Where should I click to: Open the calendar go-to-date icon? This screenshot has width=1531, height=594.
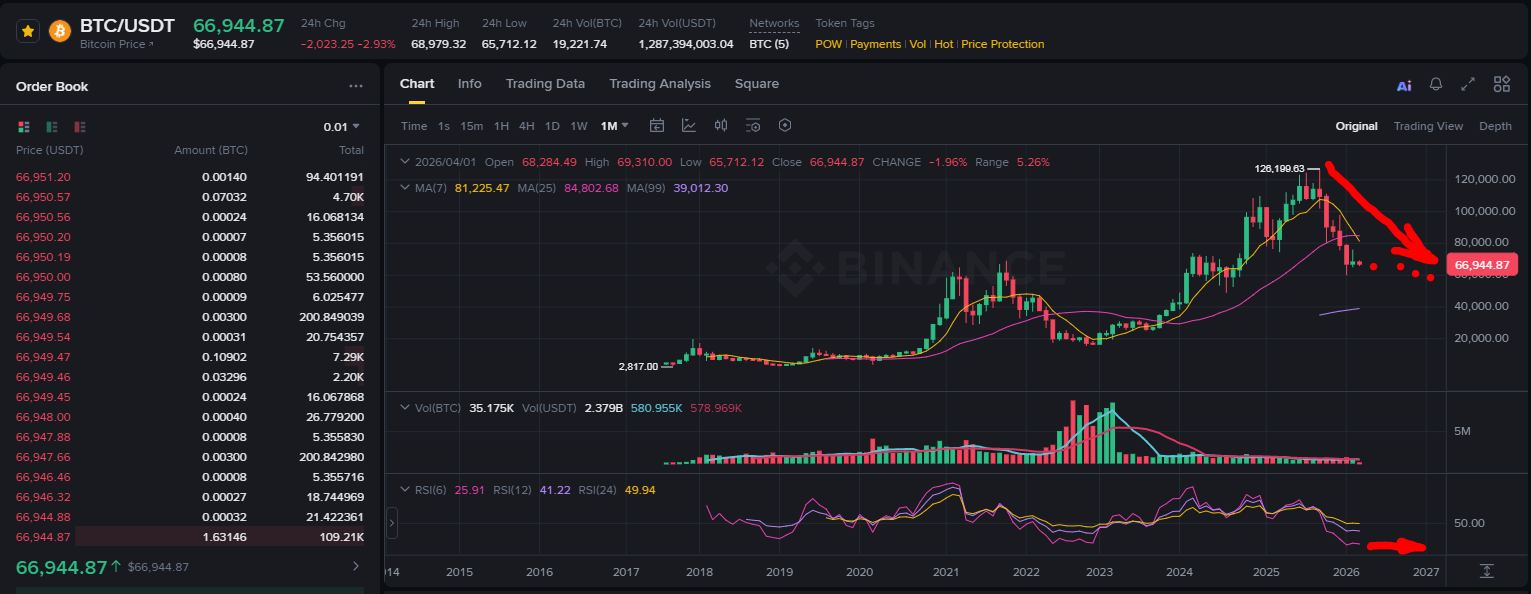point(657,126)
